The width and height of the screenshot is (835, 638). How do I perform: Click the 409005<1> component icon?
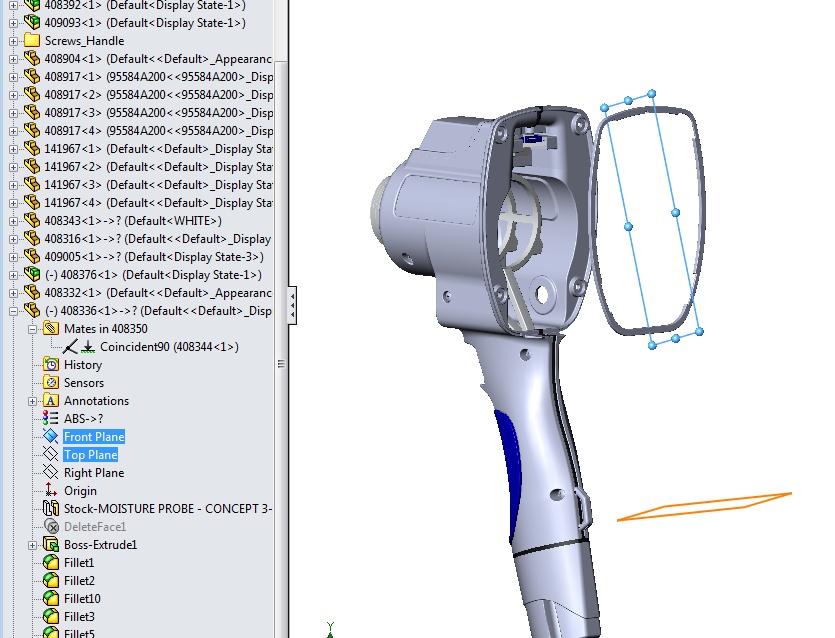(32, 257)
